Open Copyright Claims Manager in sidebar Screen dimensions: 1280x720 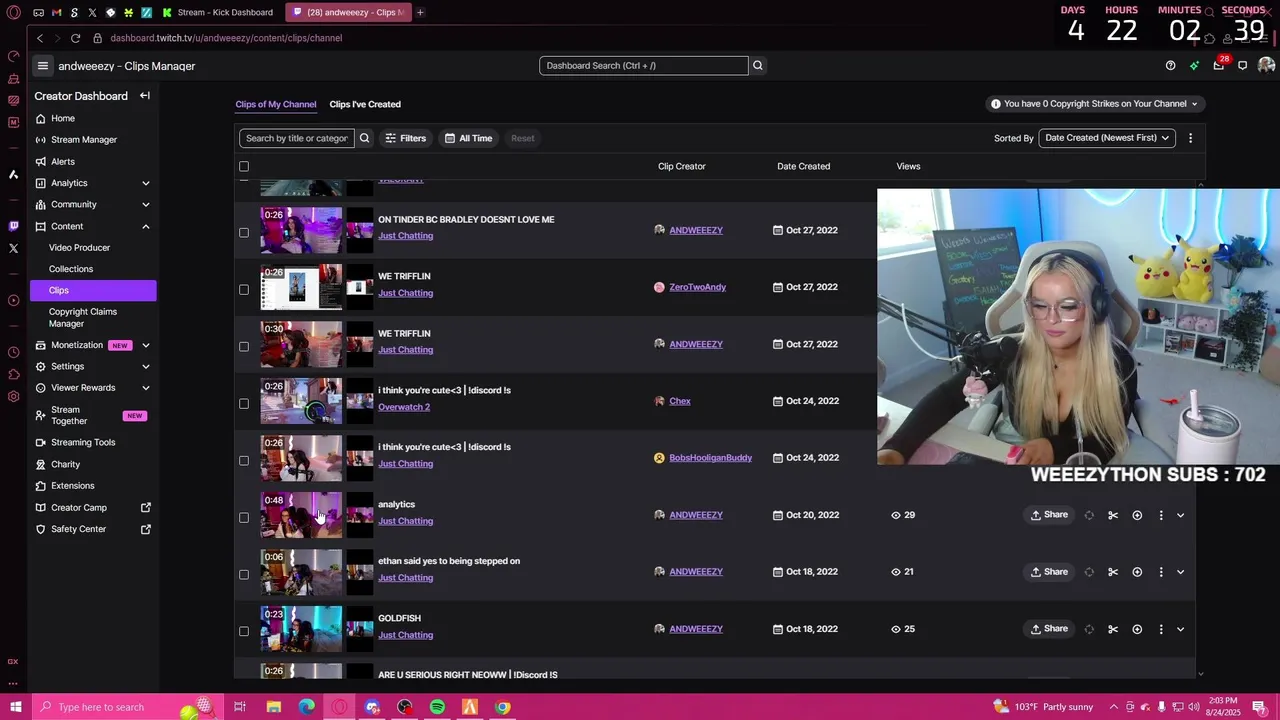83,318
